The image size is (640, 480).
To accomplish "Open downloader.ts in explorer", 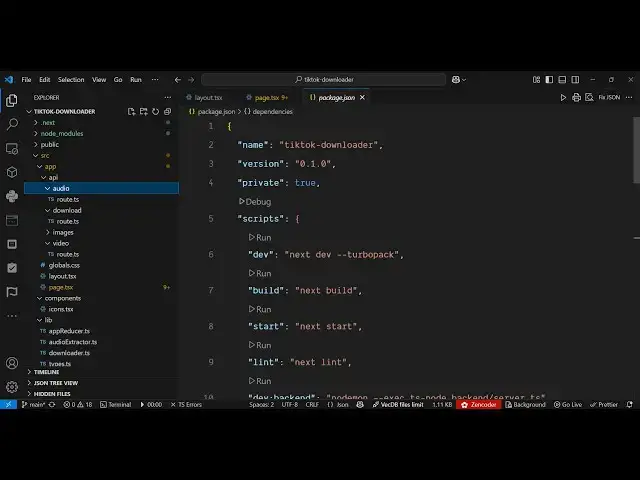I will point(69,353).
